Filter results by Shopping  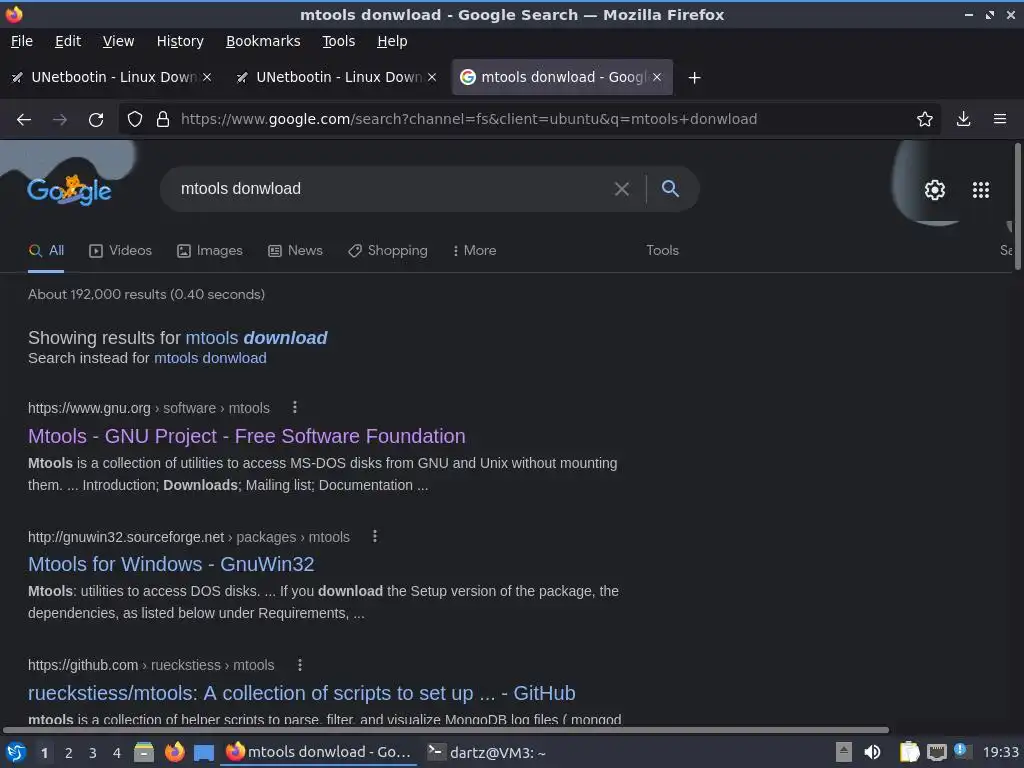pyautogui.click(x=387, y=251)
